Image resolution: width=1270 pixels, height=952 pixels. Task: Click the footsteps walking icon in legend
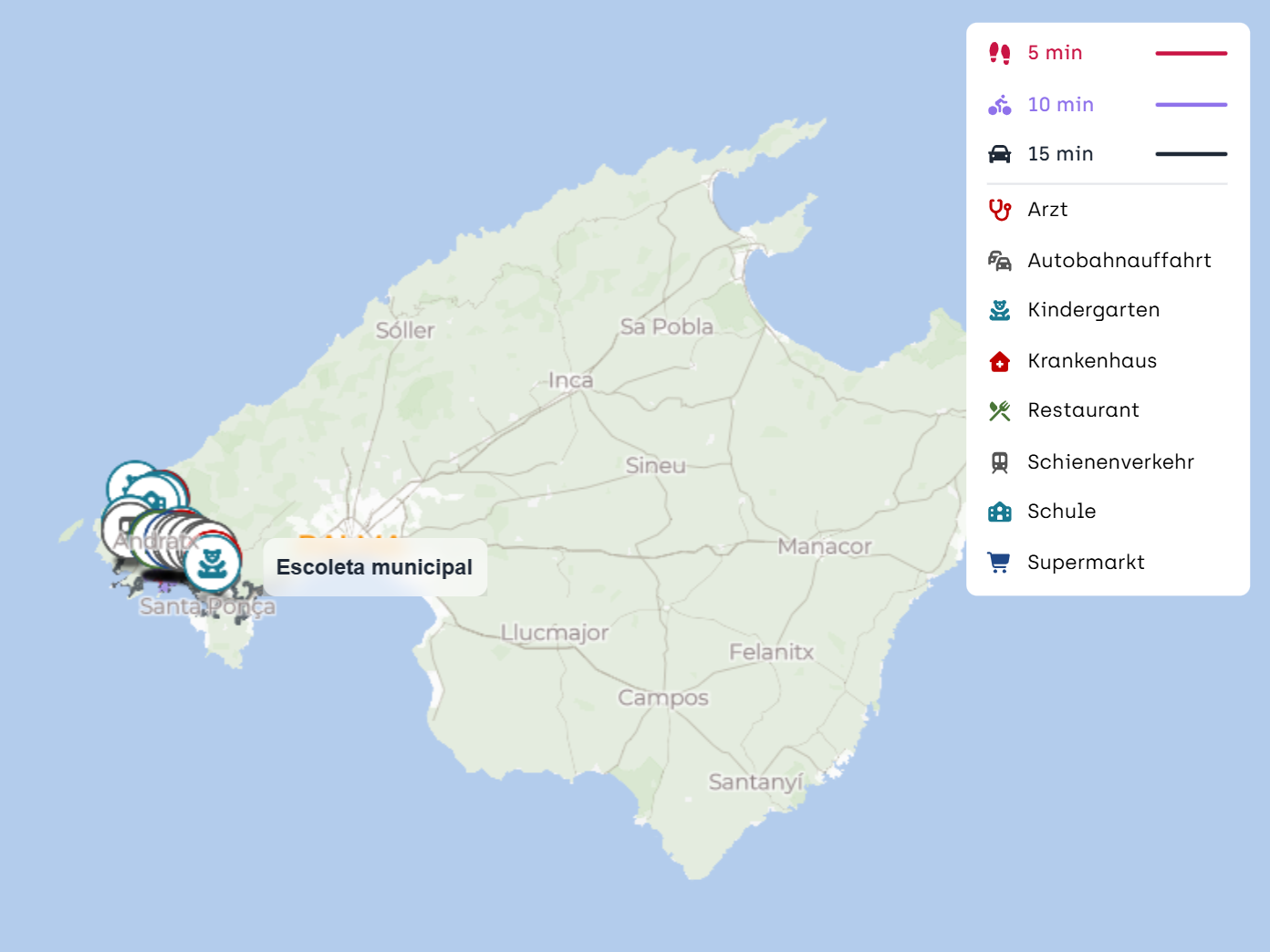999,53
